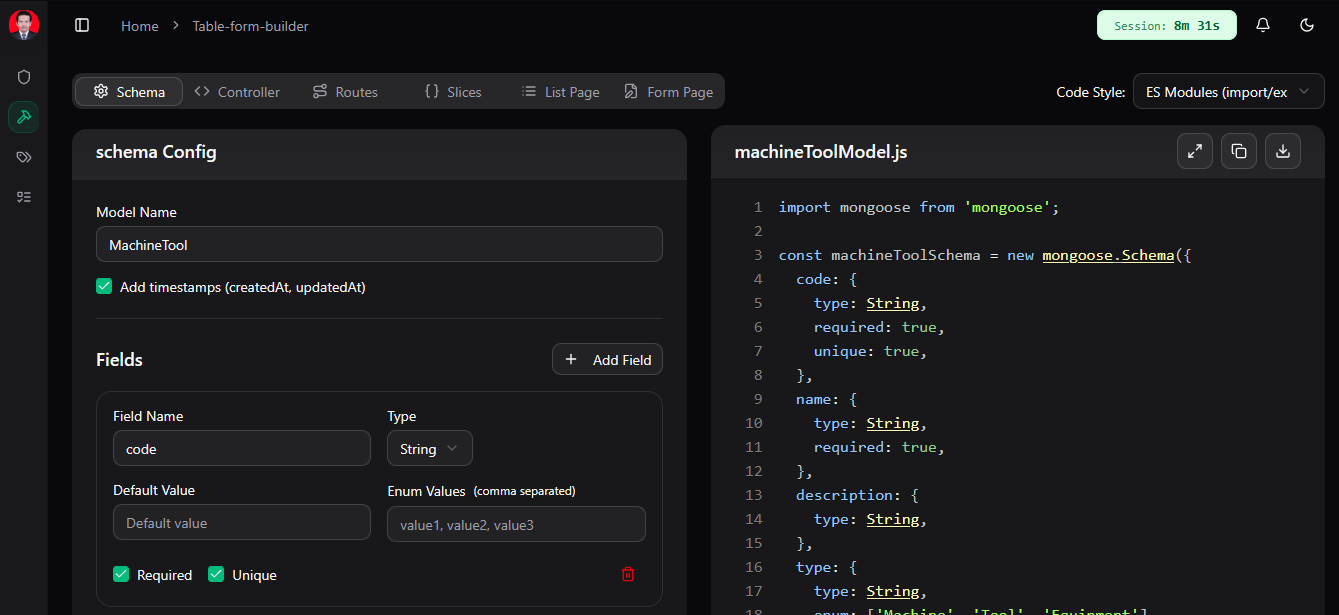1339x615 pixels.
Task: Toggle the Required checkbox
Action: pyautogui.click(x=121, y=574)
